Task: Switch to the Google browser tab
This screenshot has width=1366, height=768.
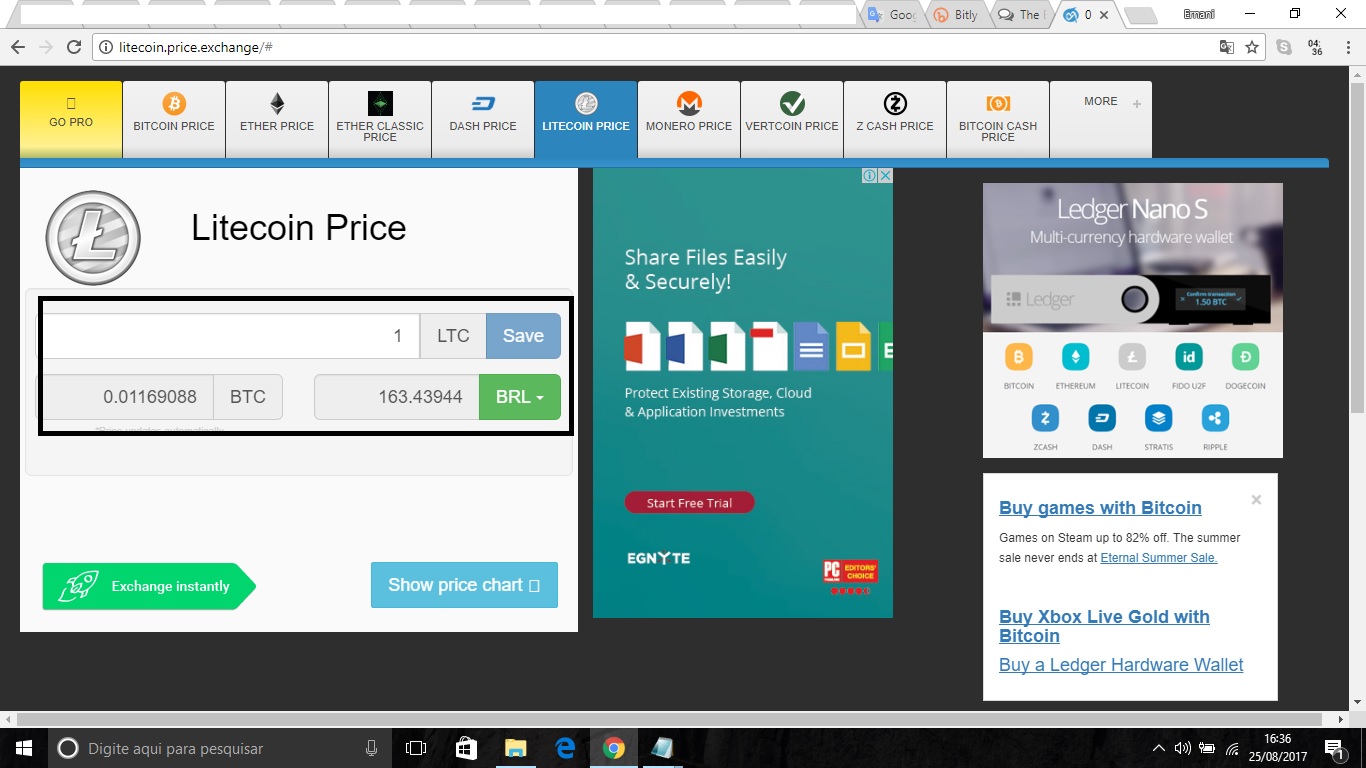Action: pos(891,15)
